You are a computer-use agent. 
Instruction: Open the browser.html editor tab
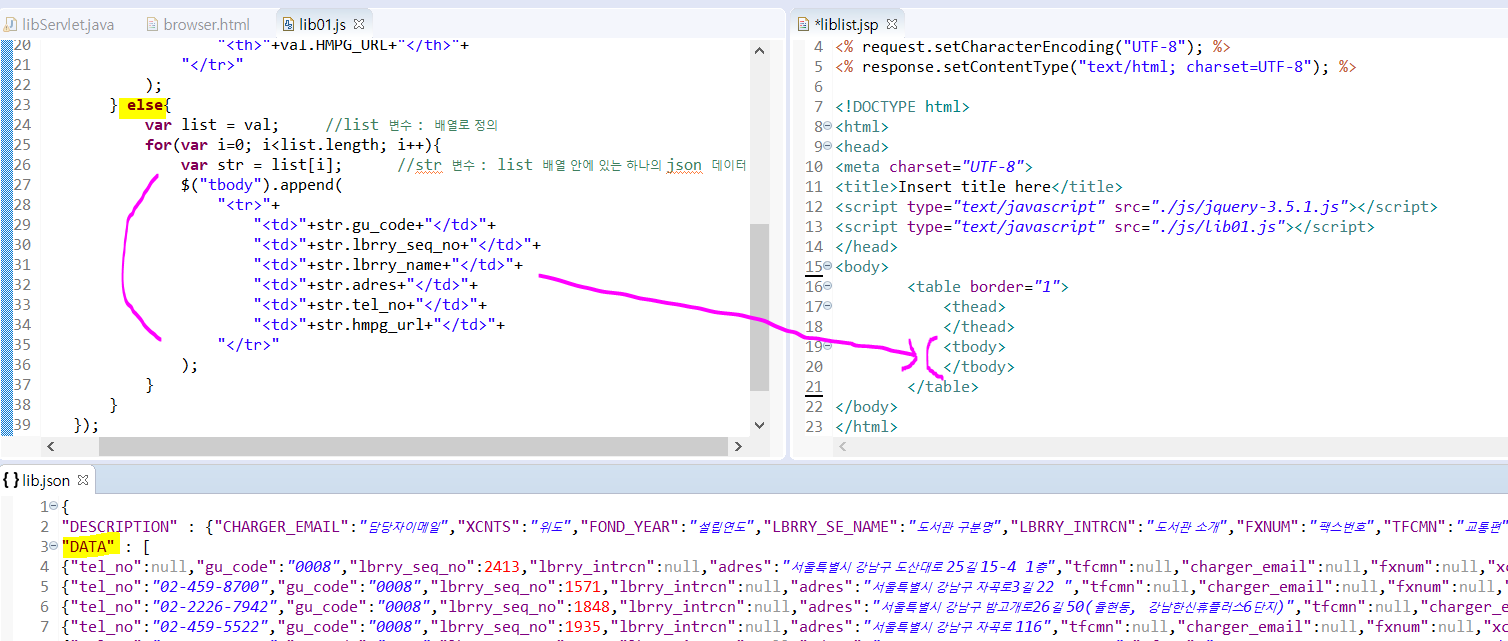[206, 23]
